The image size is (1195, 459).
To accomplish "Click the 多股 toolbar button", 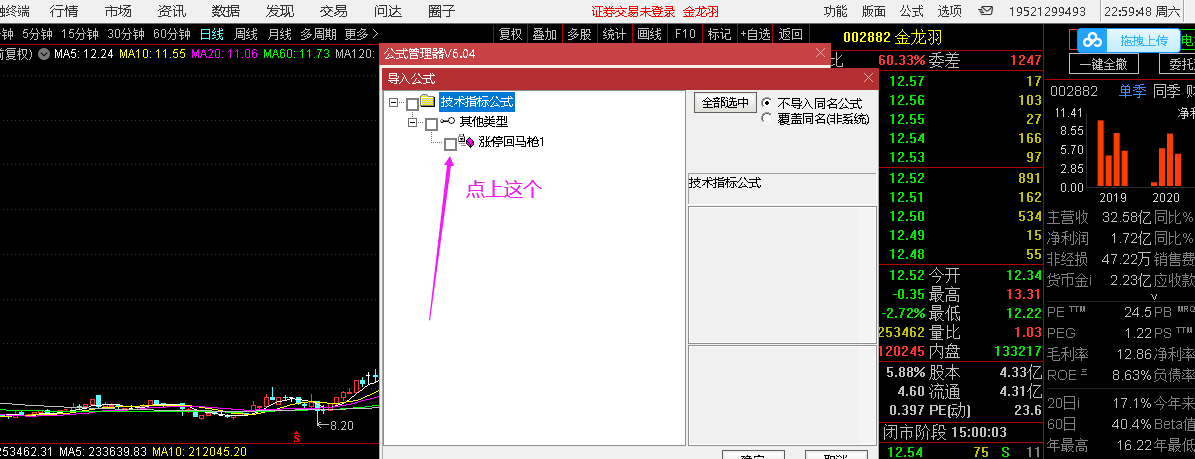I will coord(579,34).
